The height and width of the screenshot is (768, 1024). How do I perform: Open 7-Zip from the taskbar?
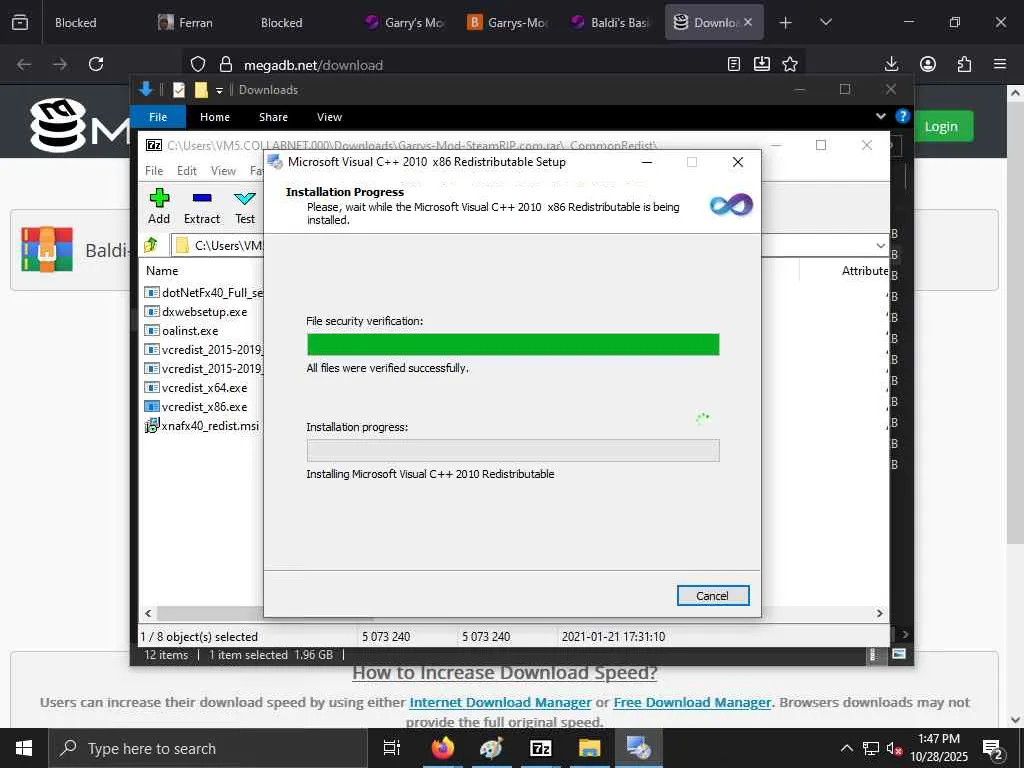(x=541, y=748)
